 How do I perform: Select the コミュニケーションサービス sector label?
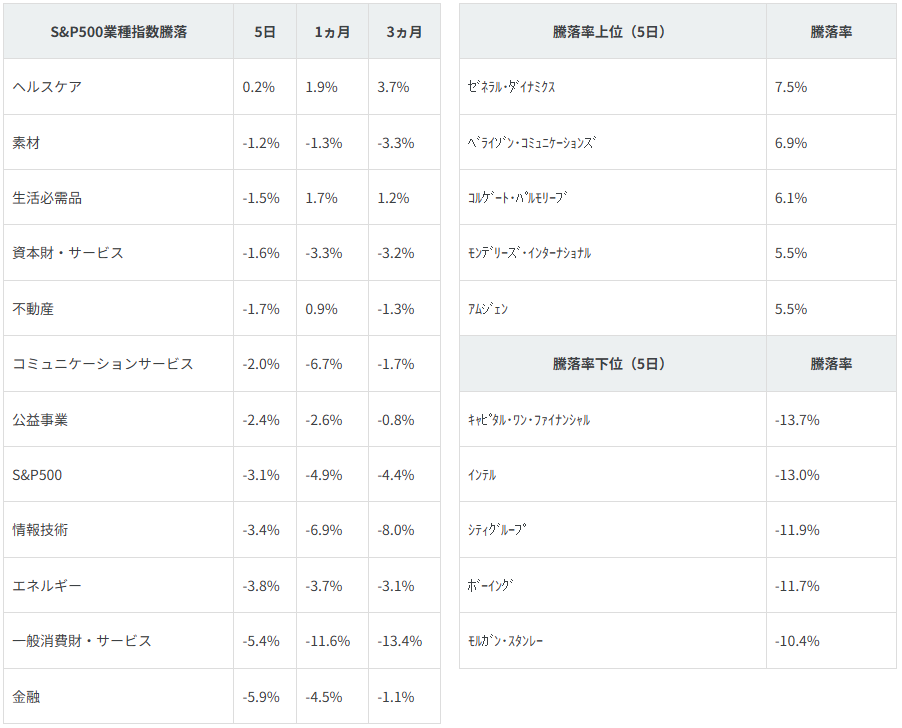[103, 364]
